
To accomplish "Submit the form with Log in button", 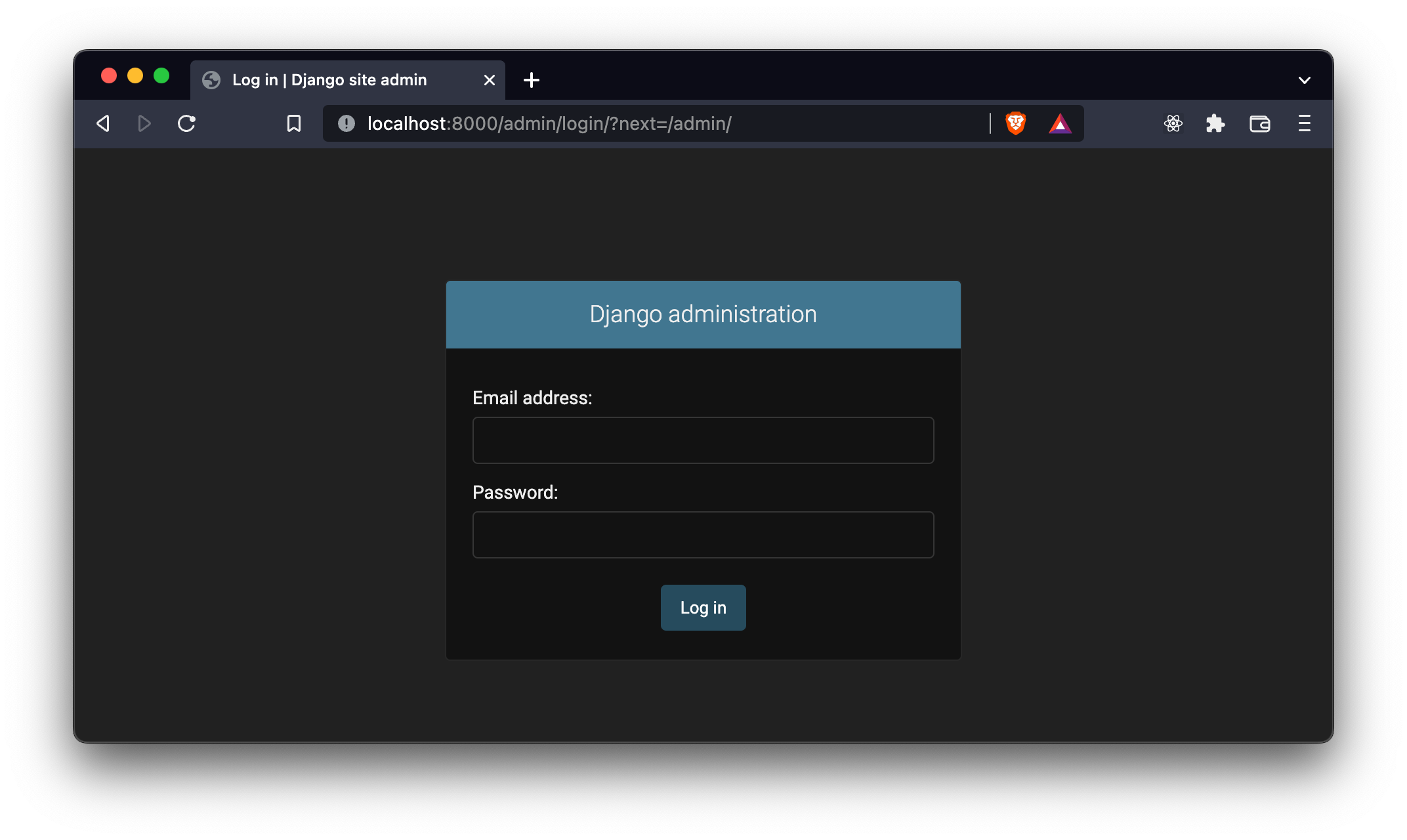I will coord(703,608).
